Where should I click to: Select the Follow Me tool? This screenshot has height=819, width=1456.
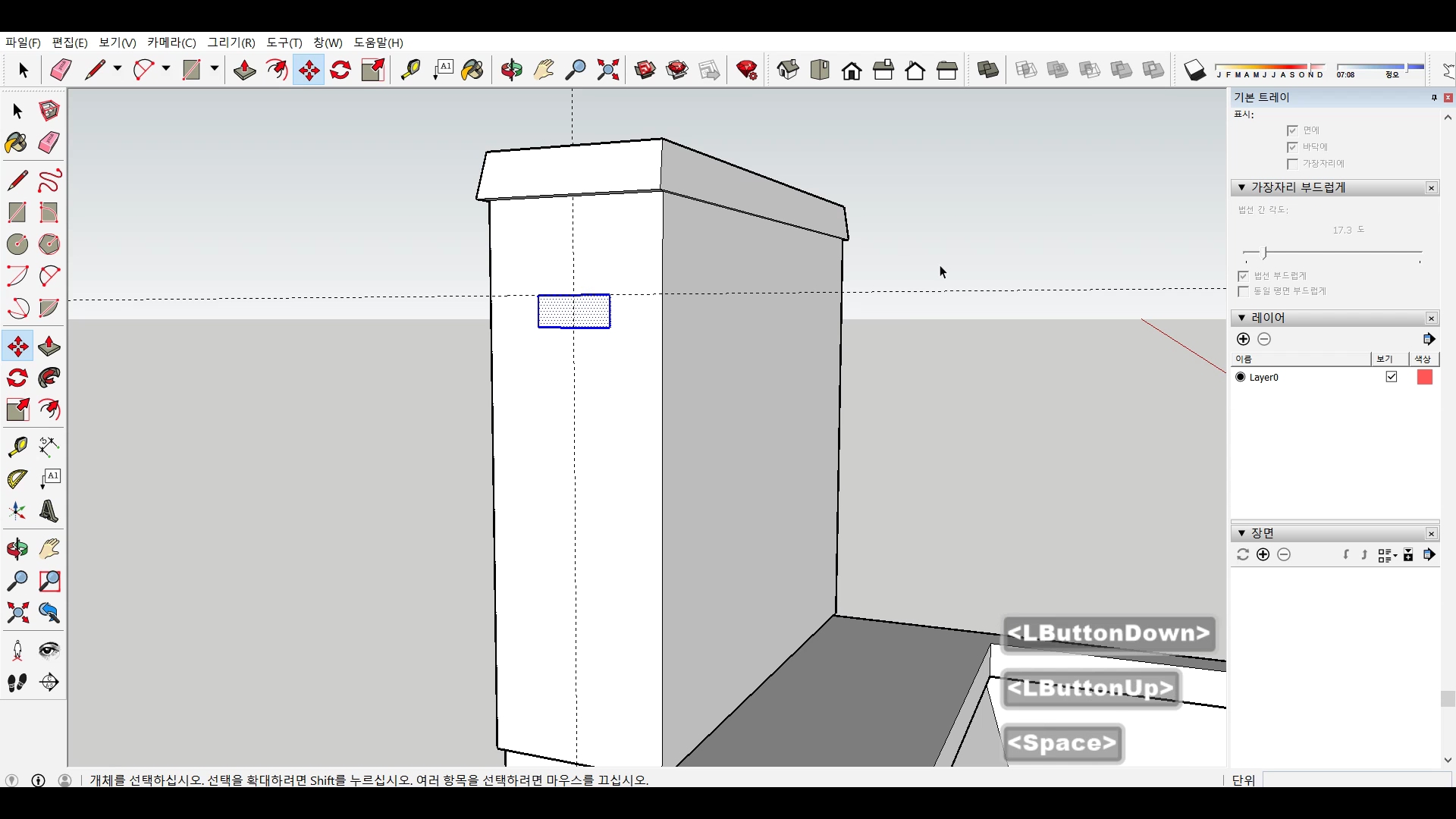49,378
